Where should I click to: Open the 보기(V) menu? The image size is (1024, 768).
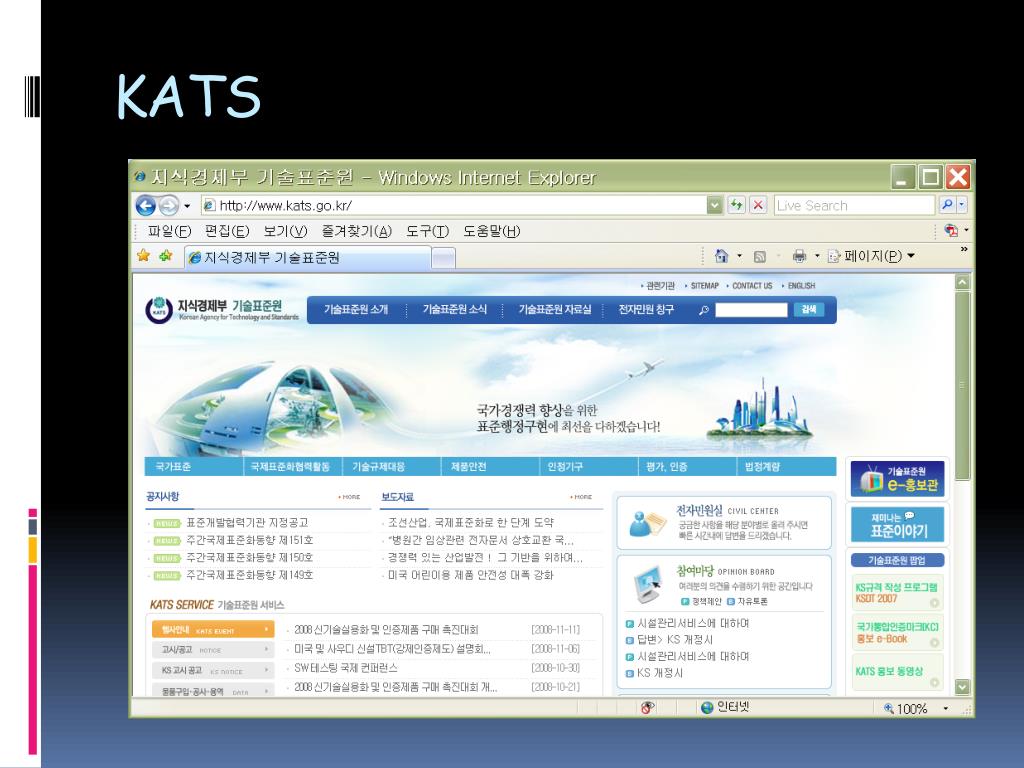pos(285,231)
